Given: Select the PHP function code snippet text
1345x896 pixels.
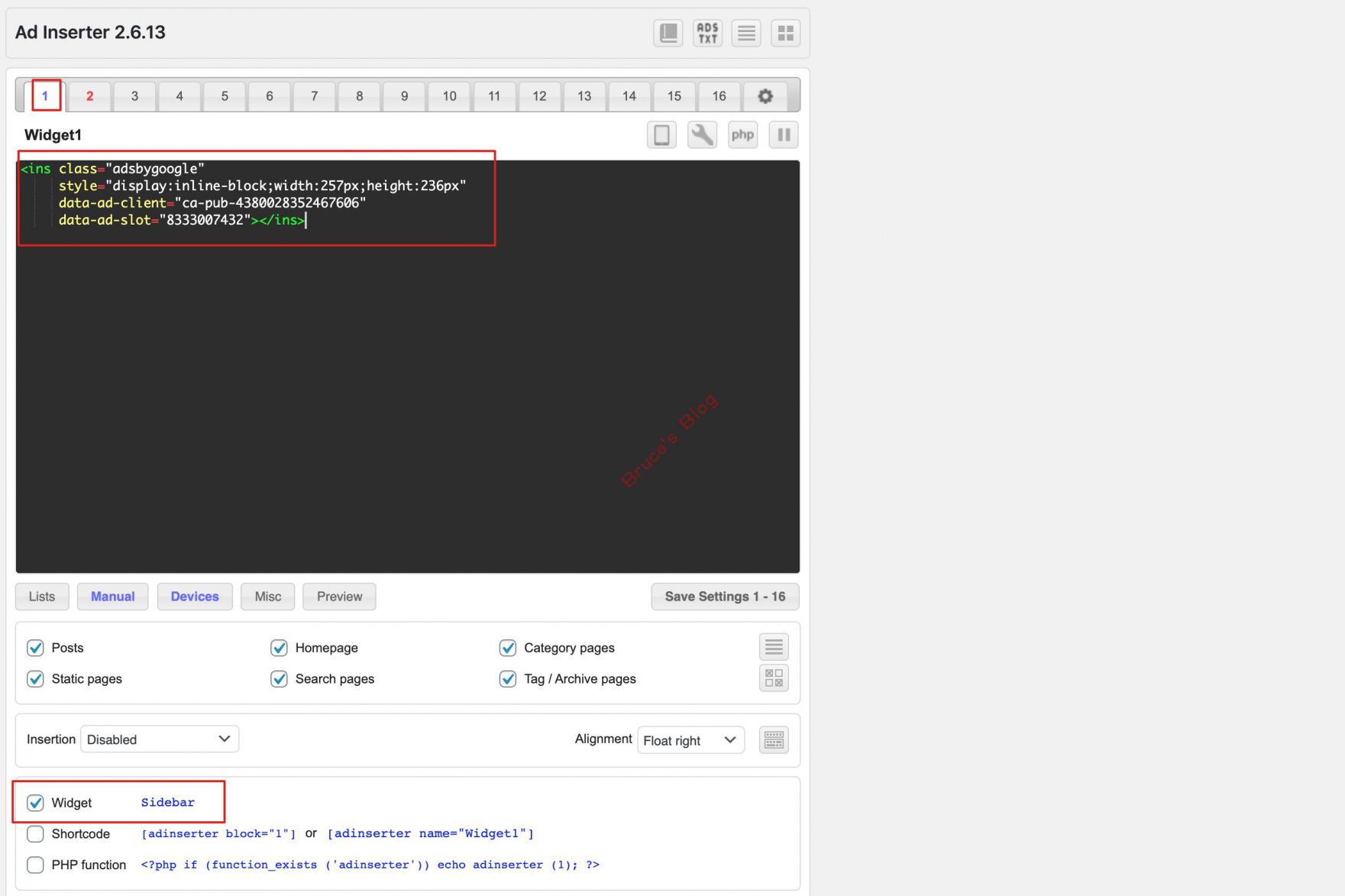Looking at the screenshot, I should [370, 865].
